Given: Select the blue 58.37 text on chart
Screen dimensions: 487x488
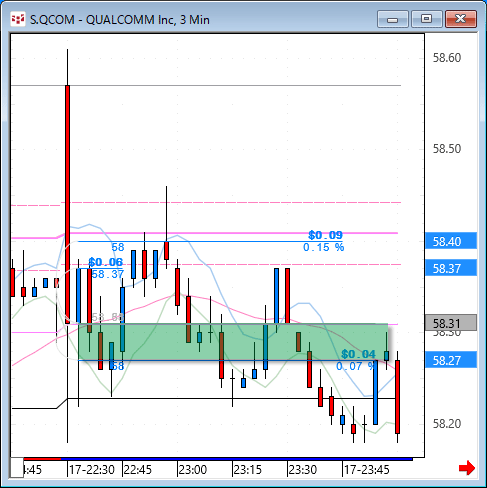Looking at the screenshot, I should tap(108, 274).
